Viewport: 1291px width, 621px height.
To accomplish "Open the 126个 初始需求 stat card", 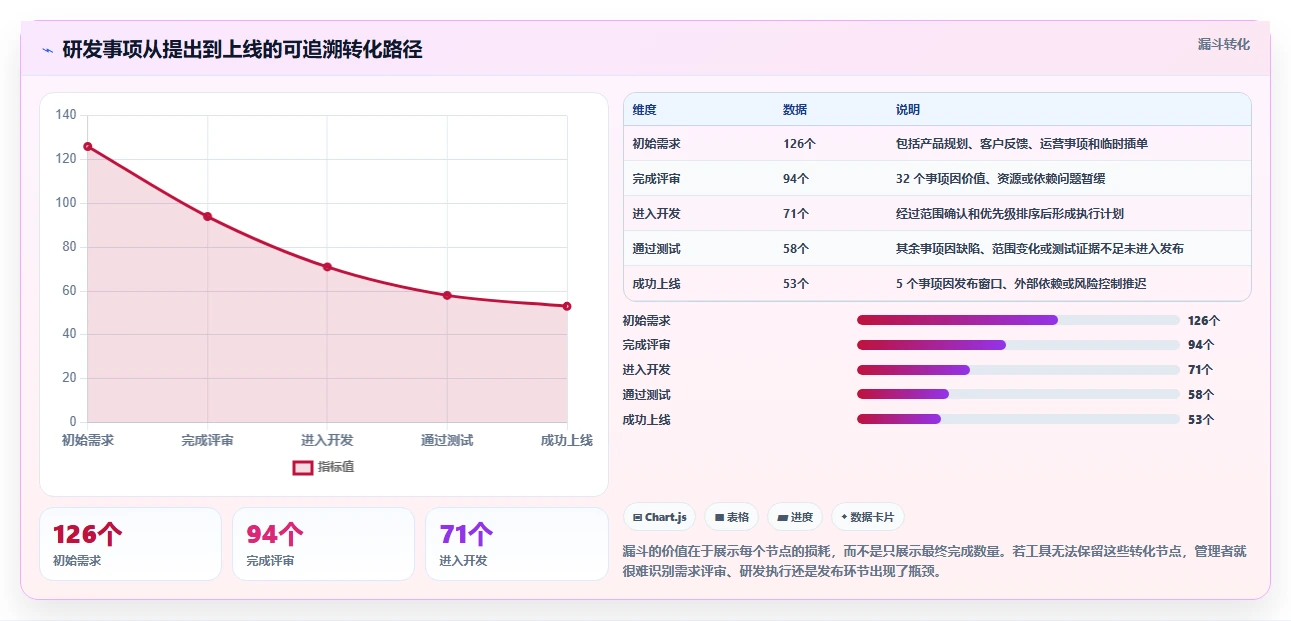I will pos(130,544).
